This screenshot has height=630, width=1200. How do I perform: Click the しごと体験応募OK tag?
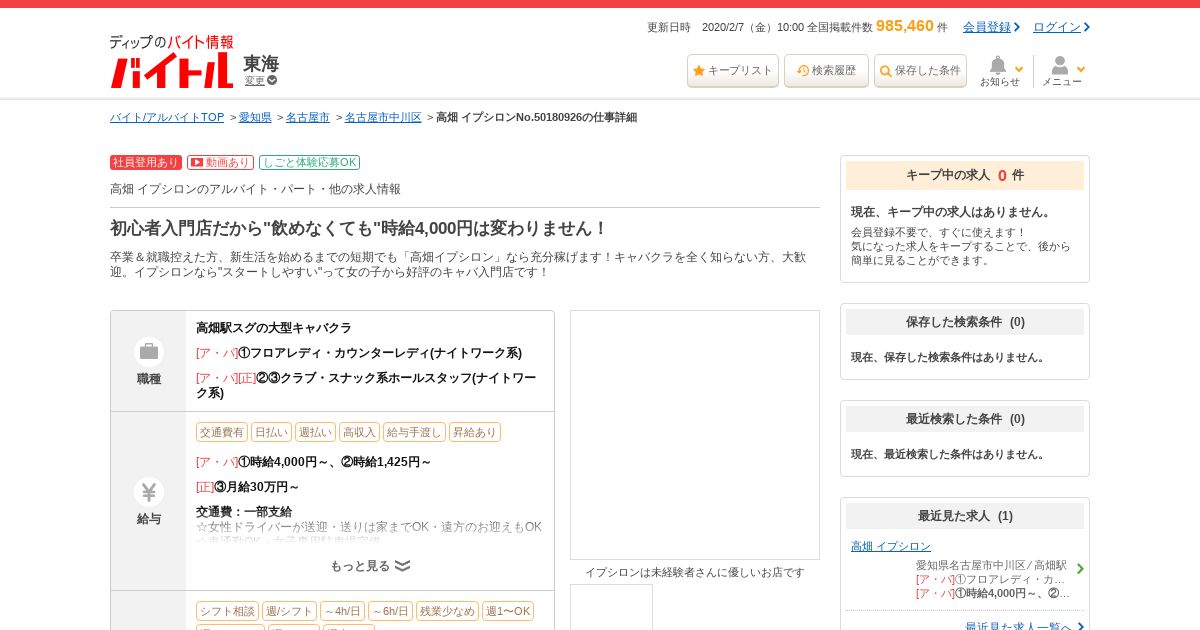click(x=309, y=162)
